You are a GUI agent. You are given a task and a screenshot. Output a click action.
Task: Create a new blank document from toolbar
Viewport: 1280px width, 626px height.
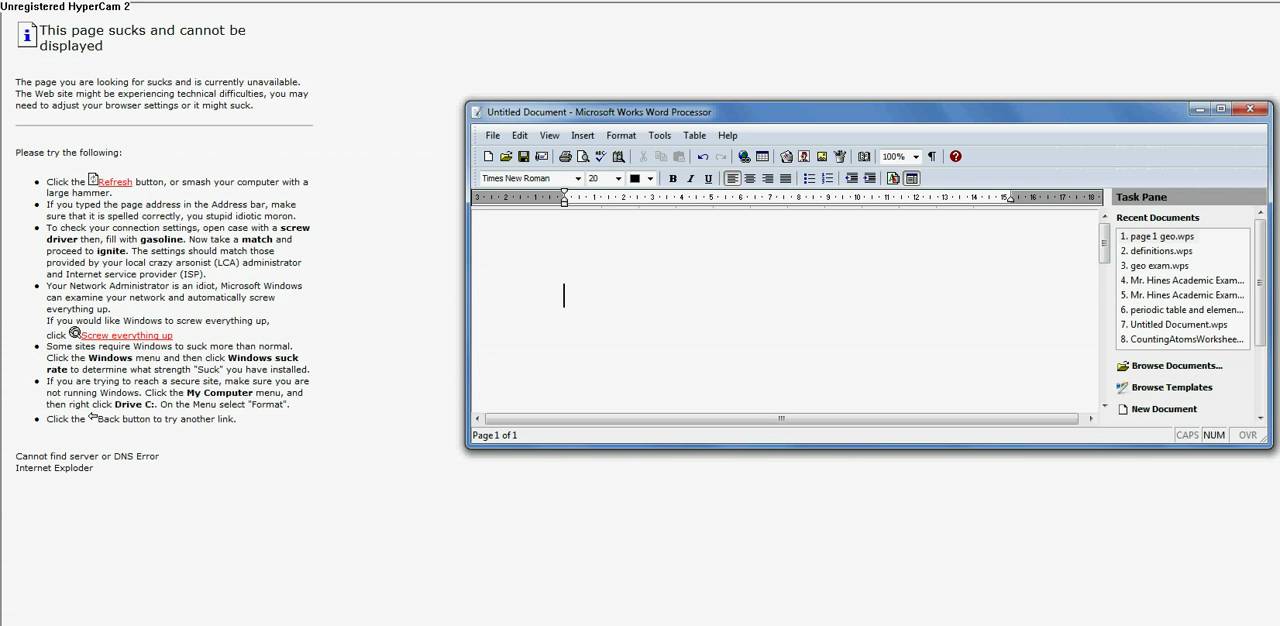488,156
